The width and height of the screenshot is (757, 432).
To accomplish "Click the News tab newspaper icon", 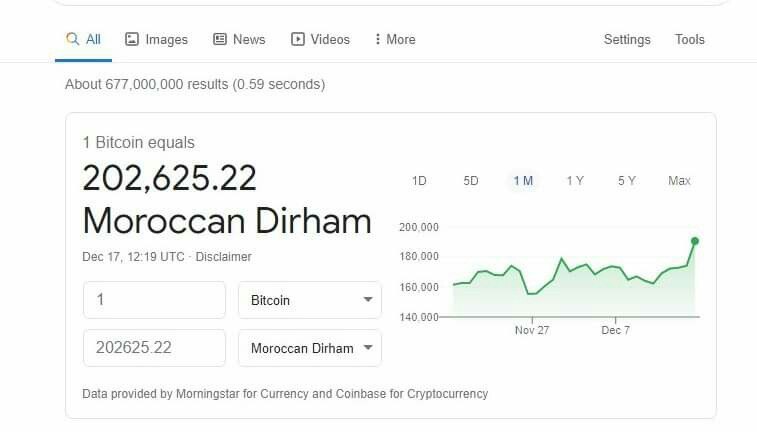I will click(220, 39).
